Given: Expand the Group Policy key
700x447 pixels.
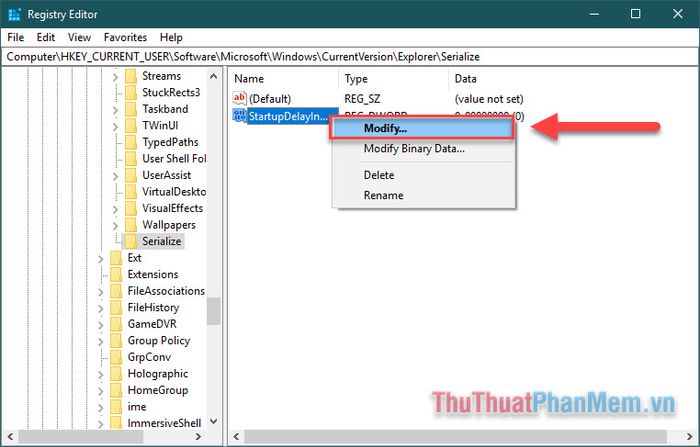Looking at the screenshot, I should tap(100, 341).
